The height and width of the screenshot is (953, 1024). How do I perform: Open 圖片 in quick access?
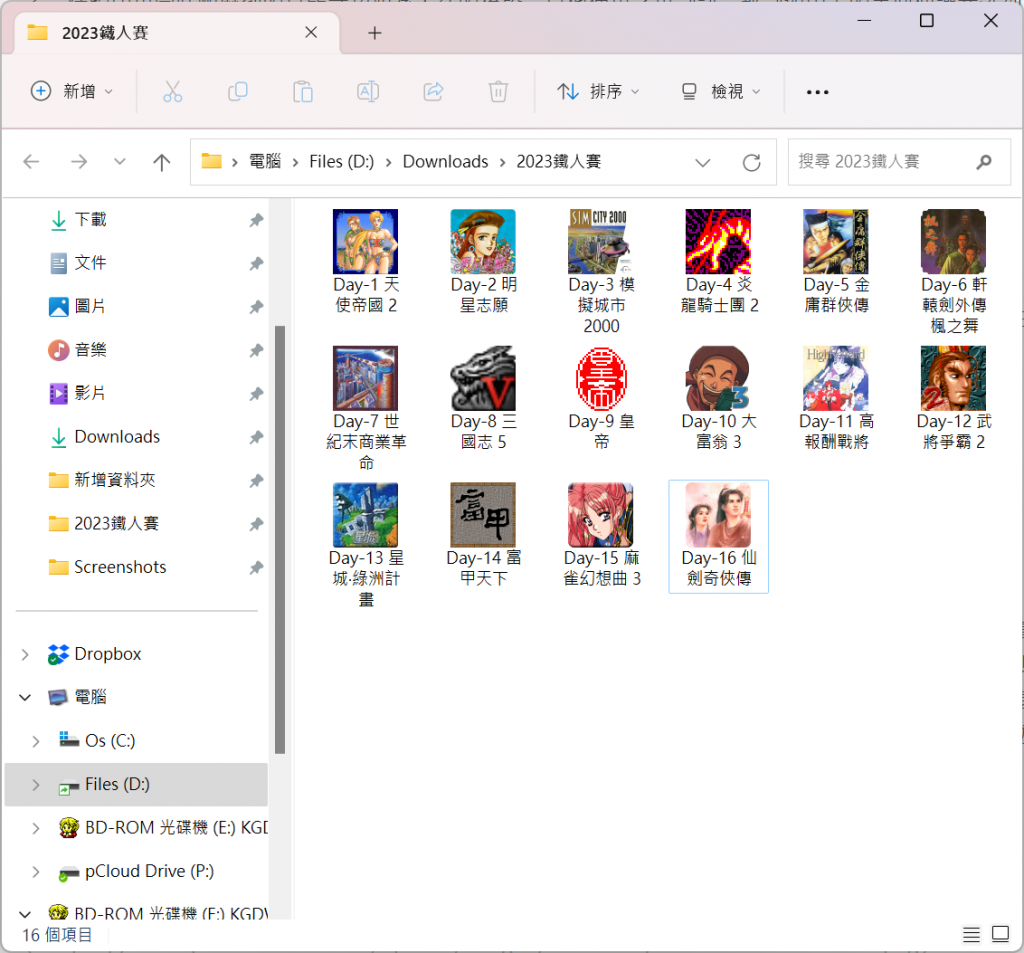click(x=90, y=306)
